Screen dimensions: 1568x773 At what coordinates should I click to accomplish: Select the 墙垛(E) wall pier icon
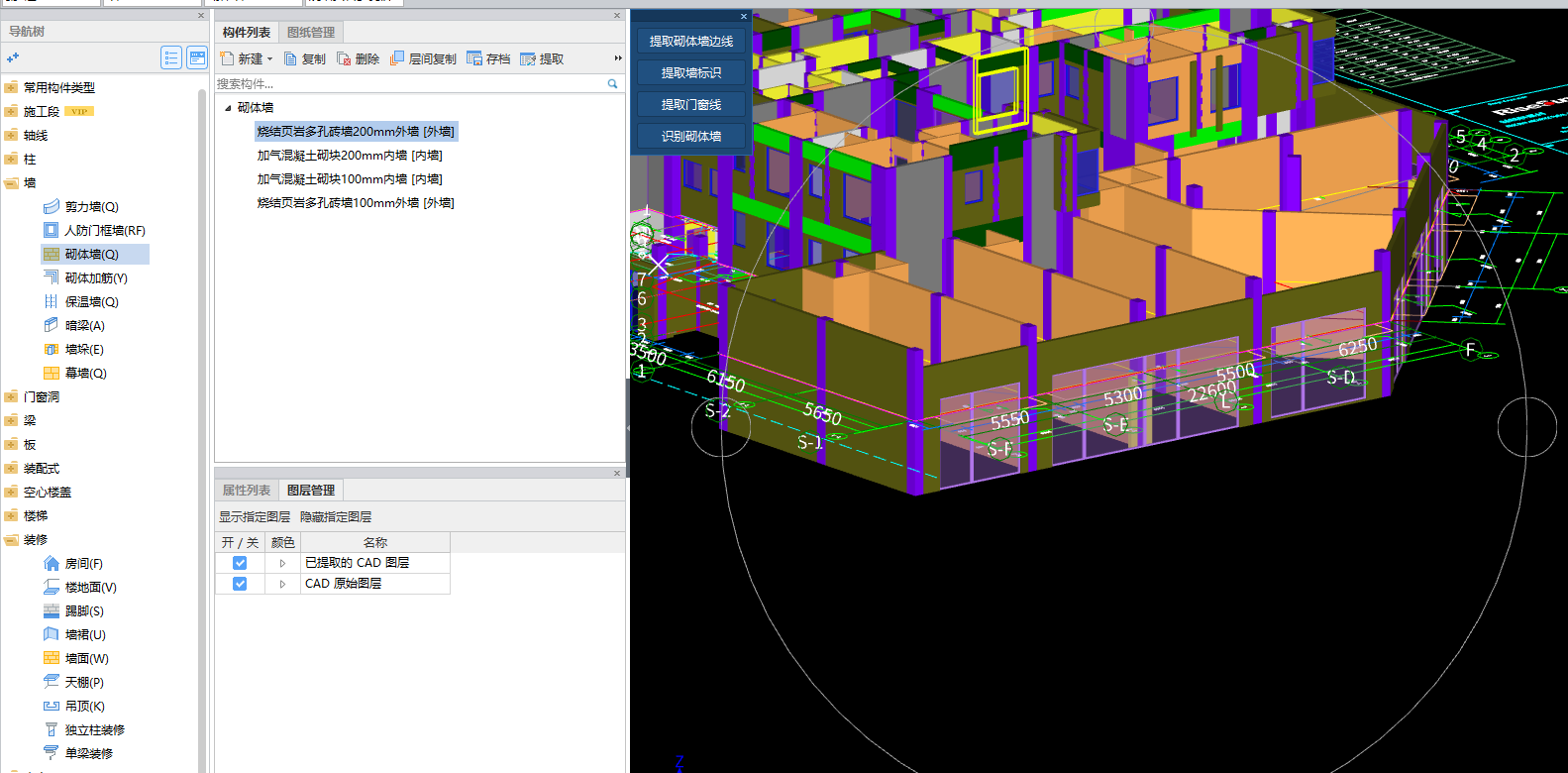[52, 349]
